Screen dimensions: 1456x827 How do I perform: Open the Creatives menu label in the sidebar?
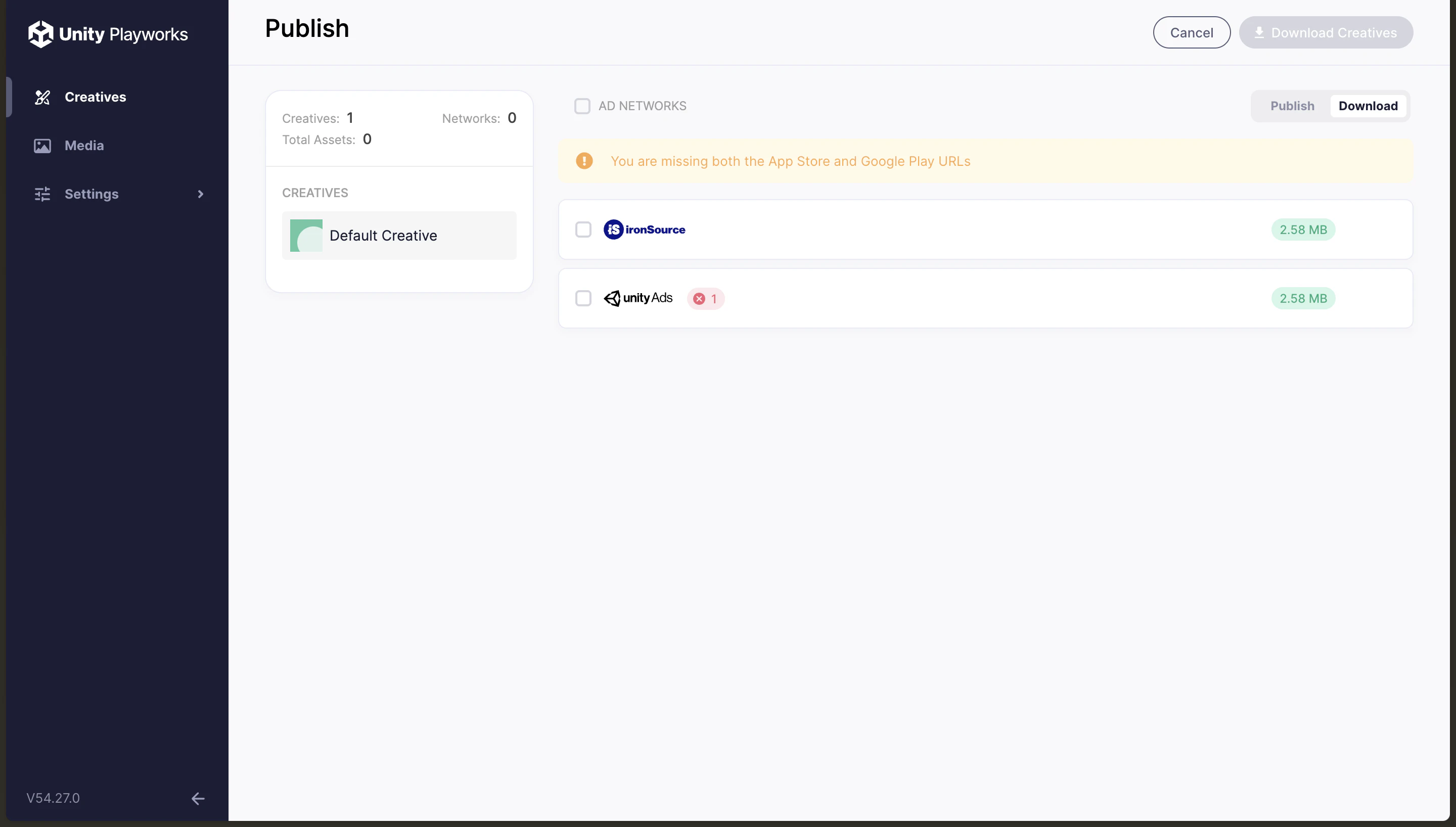point(96,97)
